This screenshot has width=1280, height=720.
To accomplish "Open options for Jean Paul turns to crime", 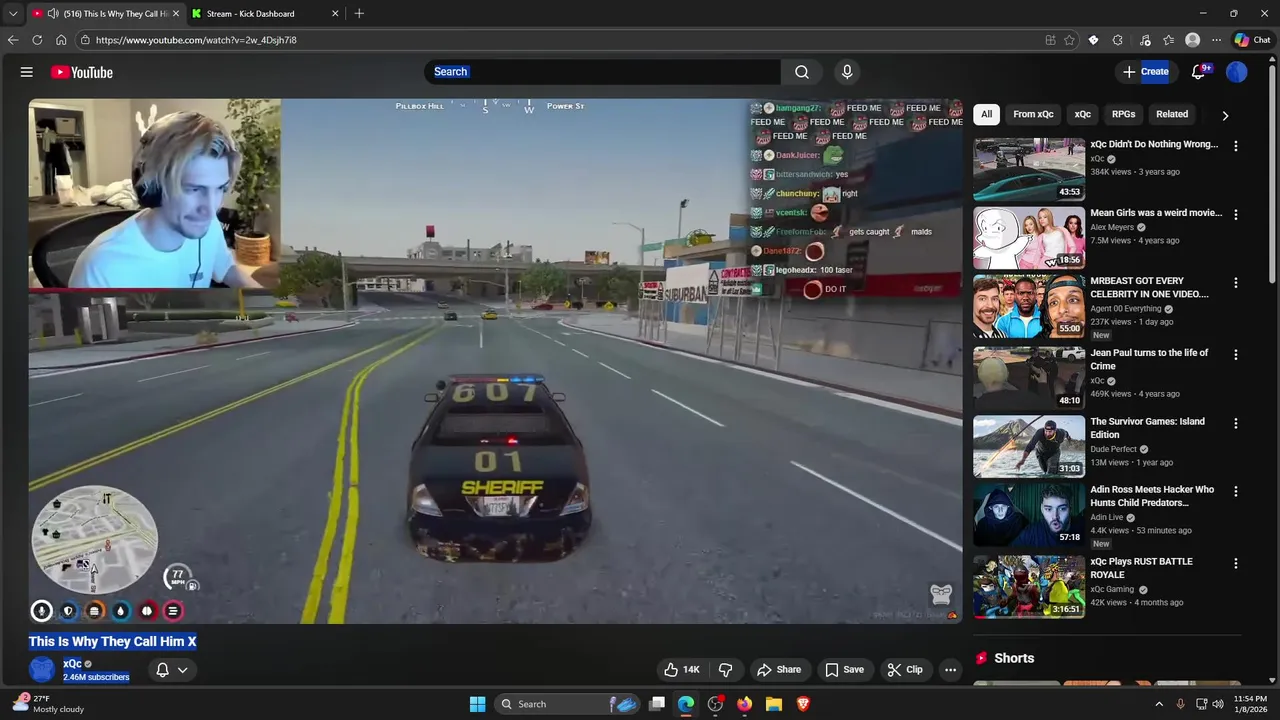I will pos(1236,355).
